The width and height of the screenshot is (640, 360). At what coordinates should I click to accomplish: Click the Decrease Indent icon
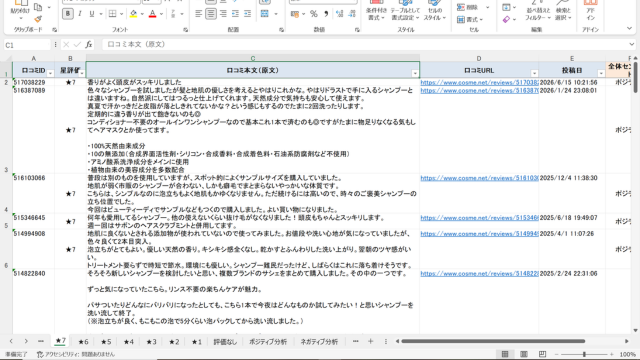(236, 14)
